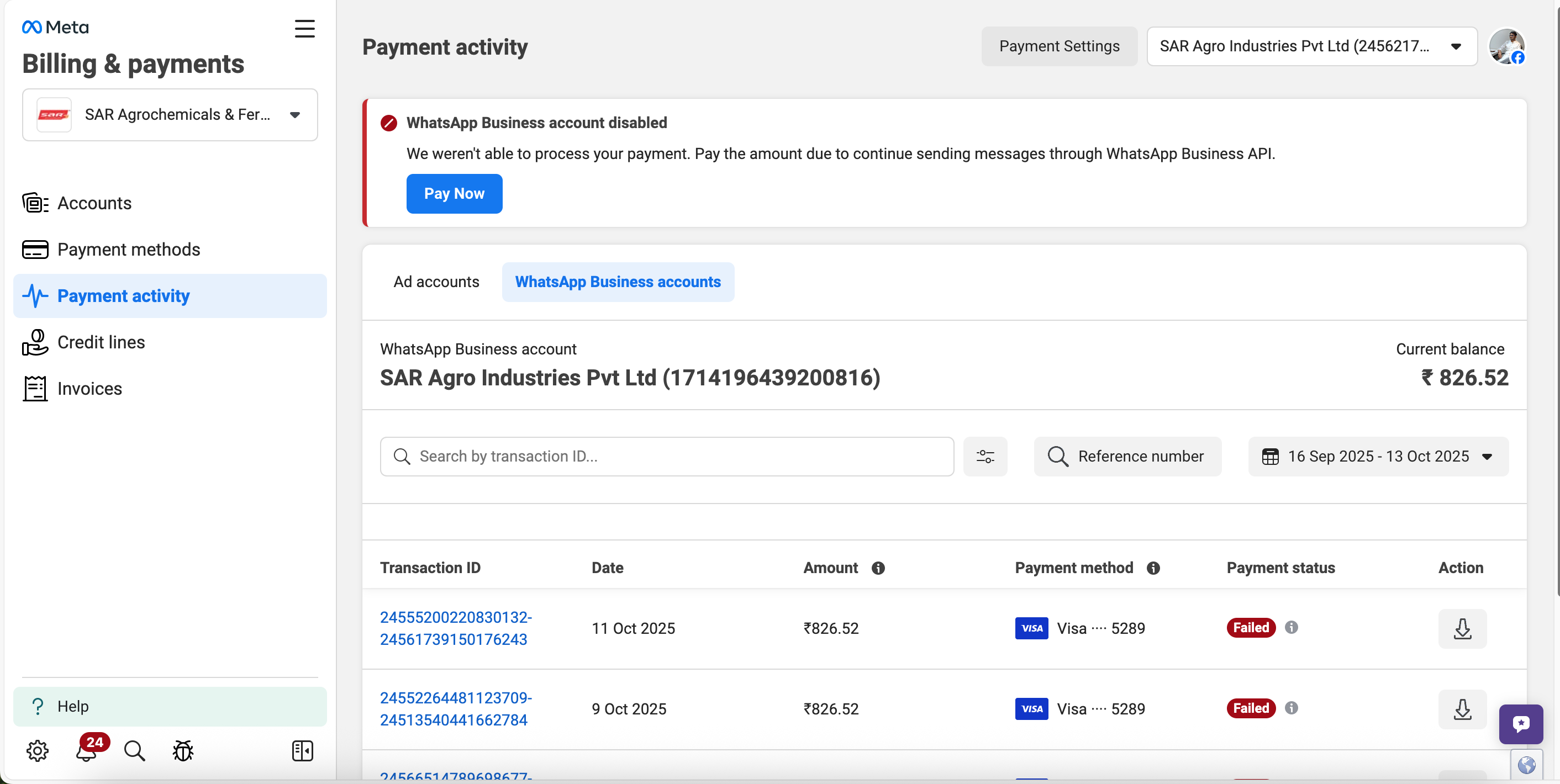Screen dimensions: 1560x784
Task: Click info icon next to Amount header
Action: coord(878,568)
